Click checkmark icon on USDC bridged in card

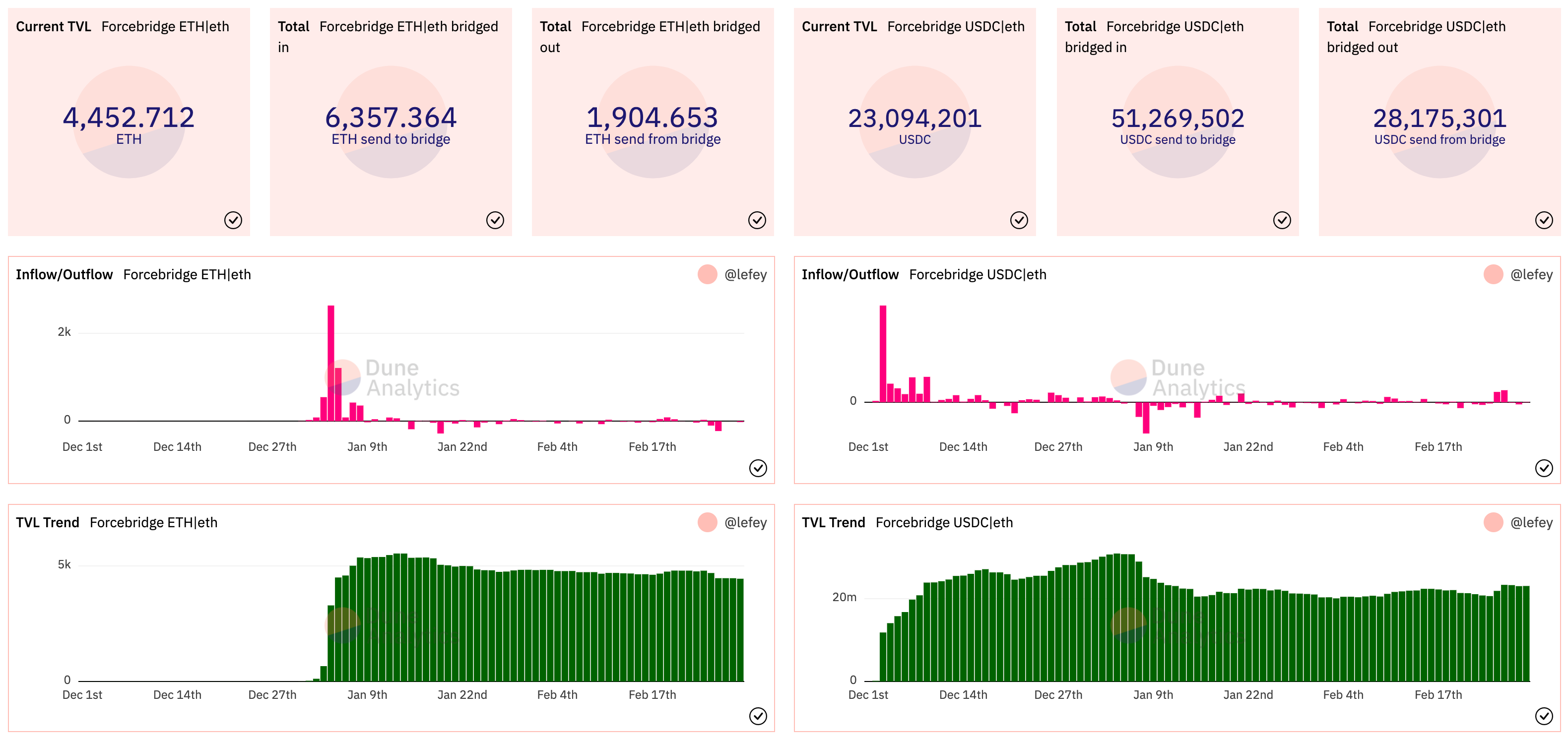[1282, 220]
